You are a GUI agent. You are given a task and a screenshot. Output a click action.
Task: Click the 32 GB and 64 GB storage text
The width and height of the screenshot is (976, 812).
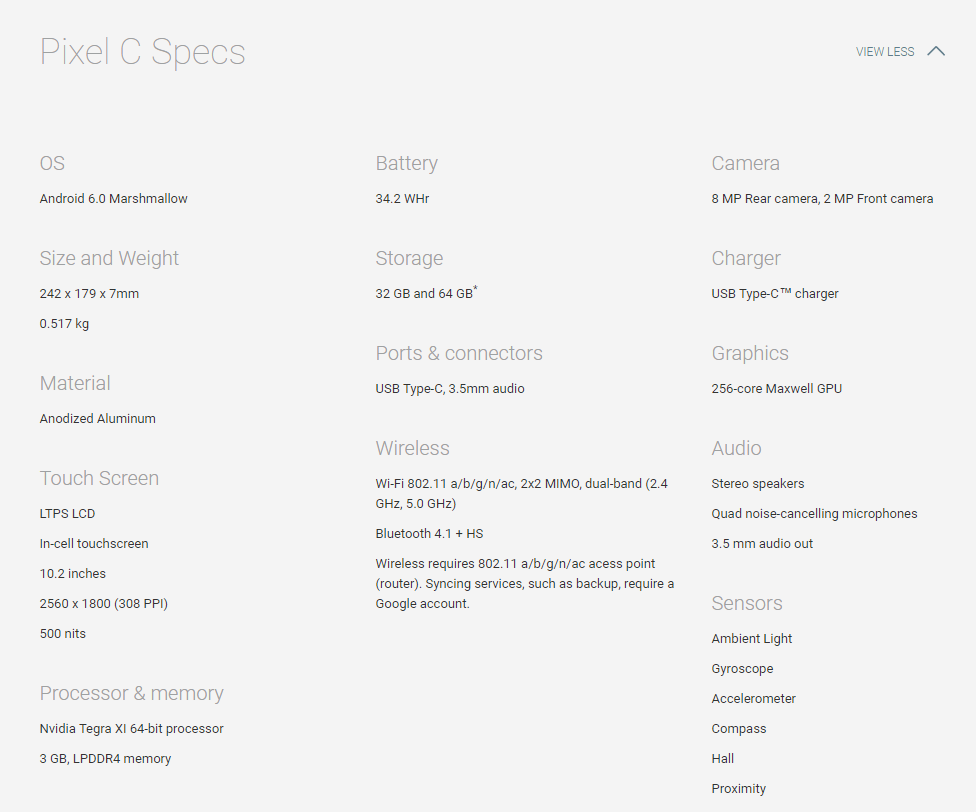(425, 294)
